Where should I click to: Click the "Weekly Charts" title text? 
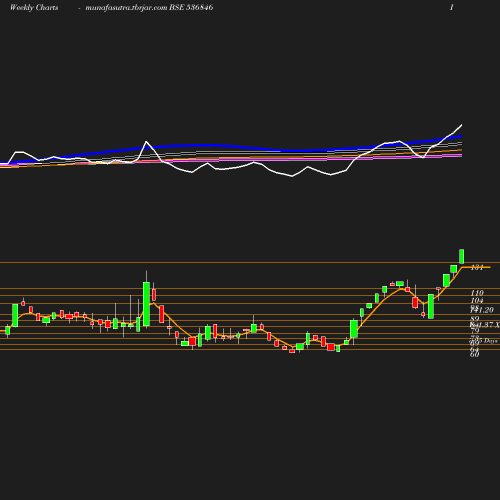point(34,7)
